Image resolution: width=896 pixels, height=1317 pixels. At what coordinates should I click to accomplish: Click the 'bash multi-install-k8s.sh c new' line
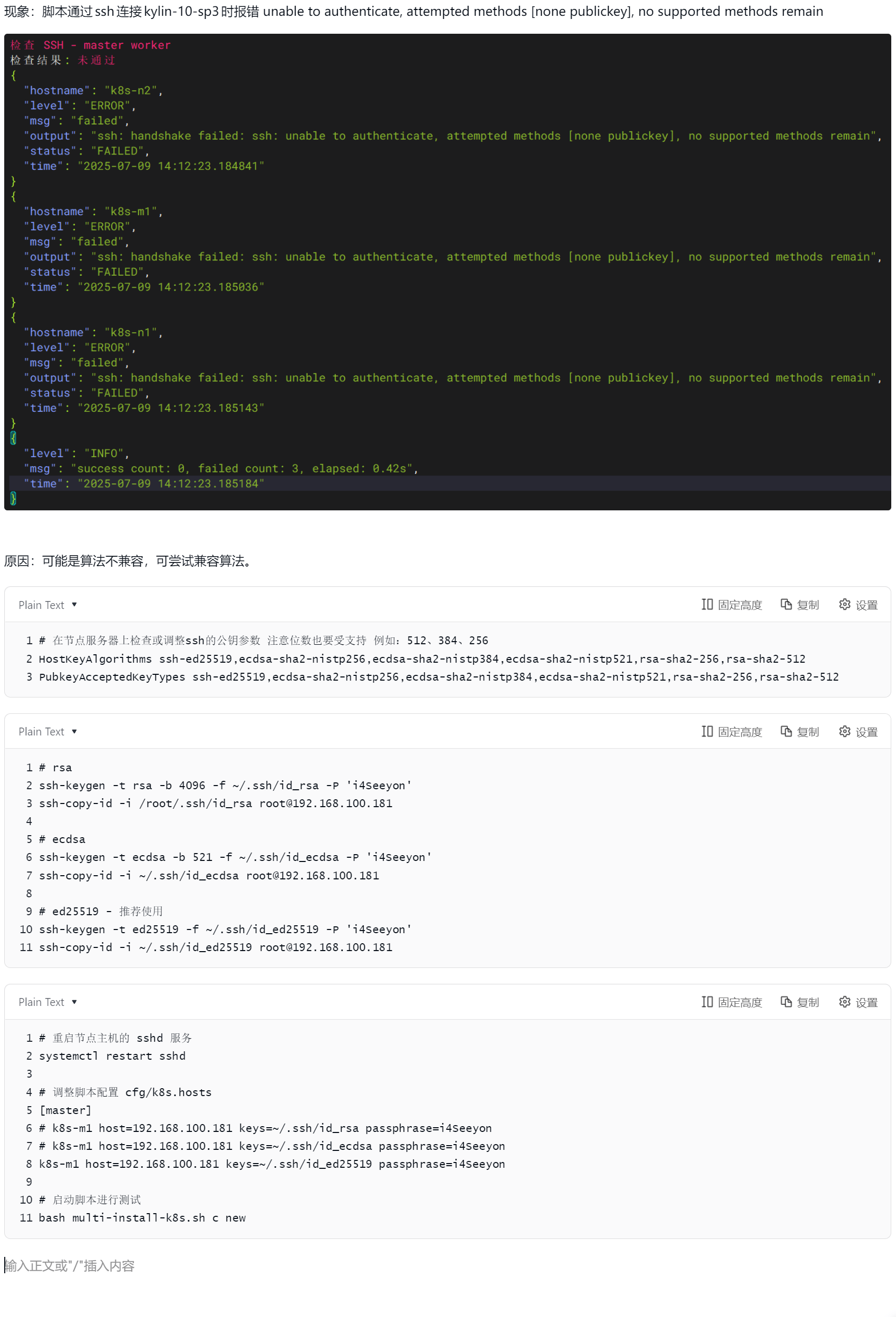(142, 1218)
